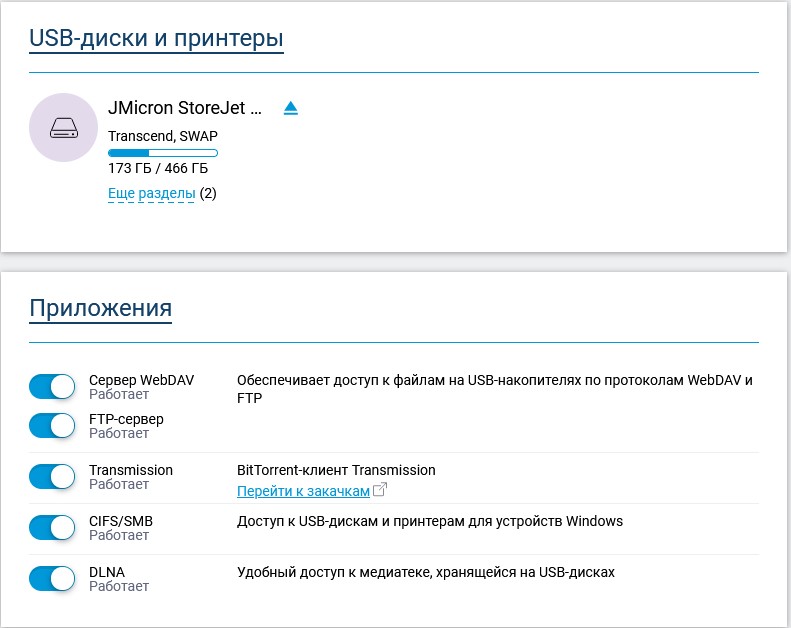Click the USB drive icon for JMicron StoreJet

(x=64, y=128)
